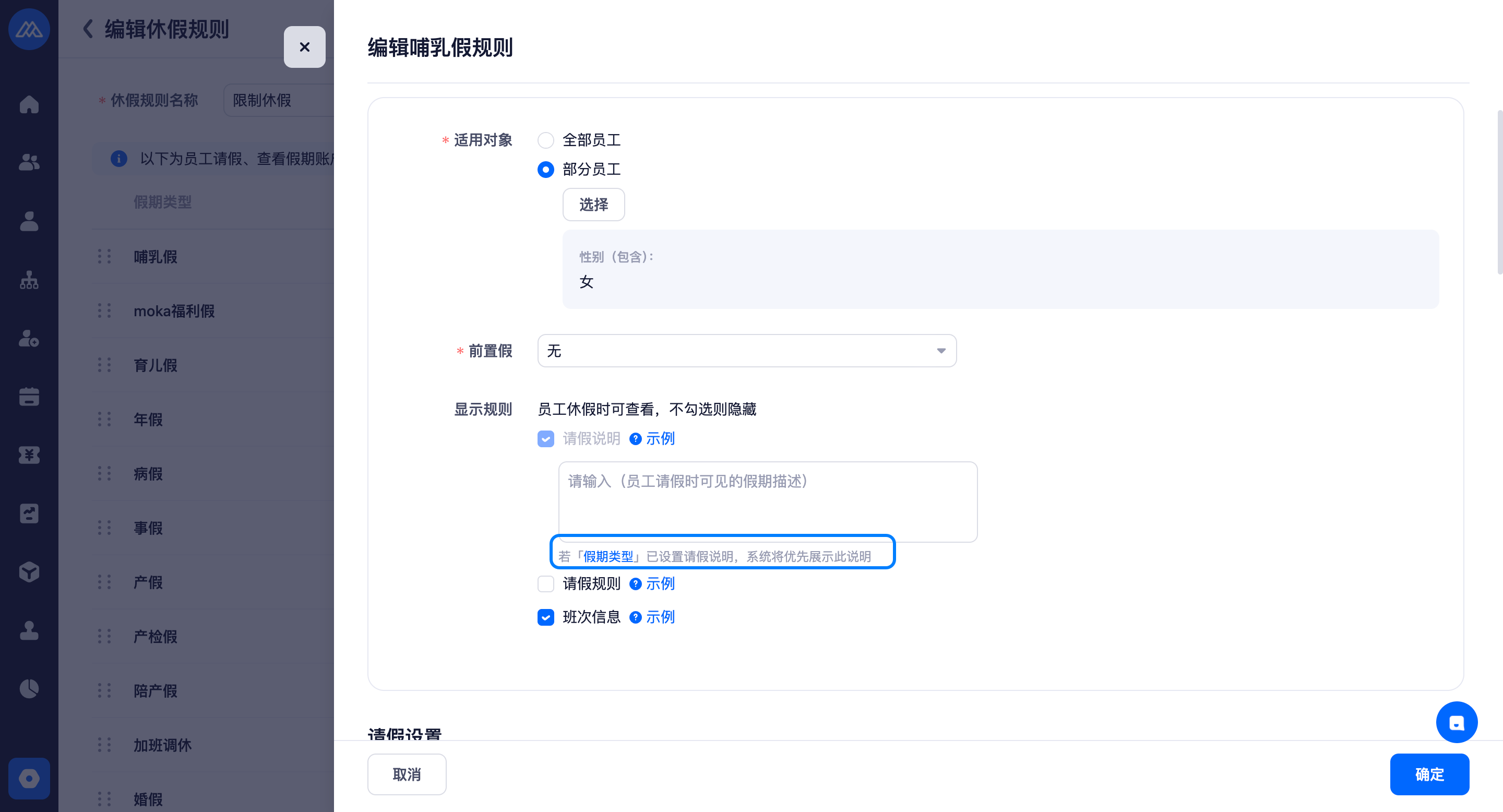Click the 假期类型 column header
Viewport: 1503px width, 812px height.
click(x=163, y=202)
